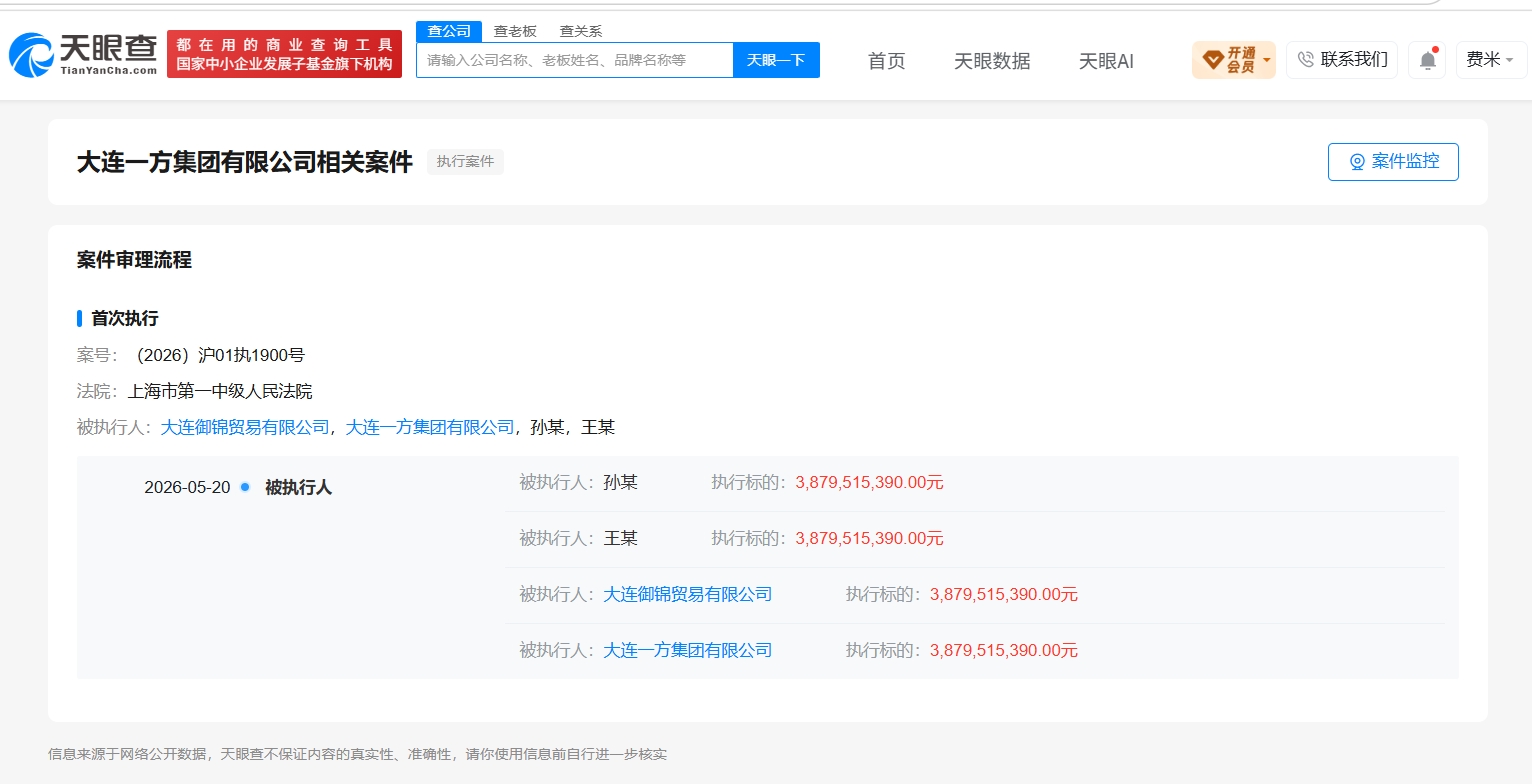The width and height of the screenshot is (1532, 784).
Task: Click the amount in 孙某's row
Action: click(870, 482)
